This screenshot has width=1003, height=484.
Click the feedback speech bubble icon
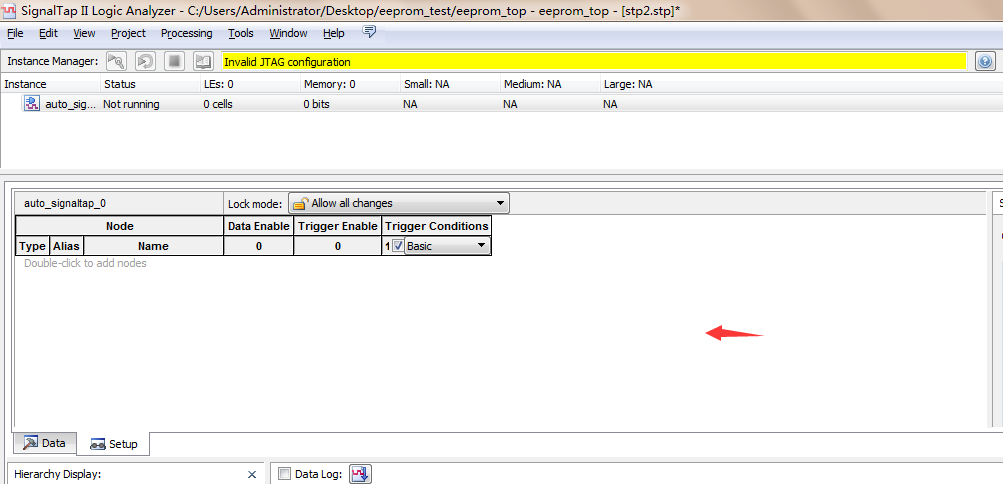(x=369, y=31)
